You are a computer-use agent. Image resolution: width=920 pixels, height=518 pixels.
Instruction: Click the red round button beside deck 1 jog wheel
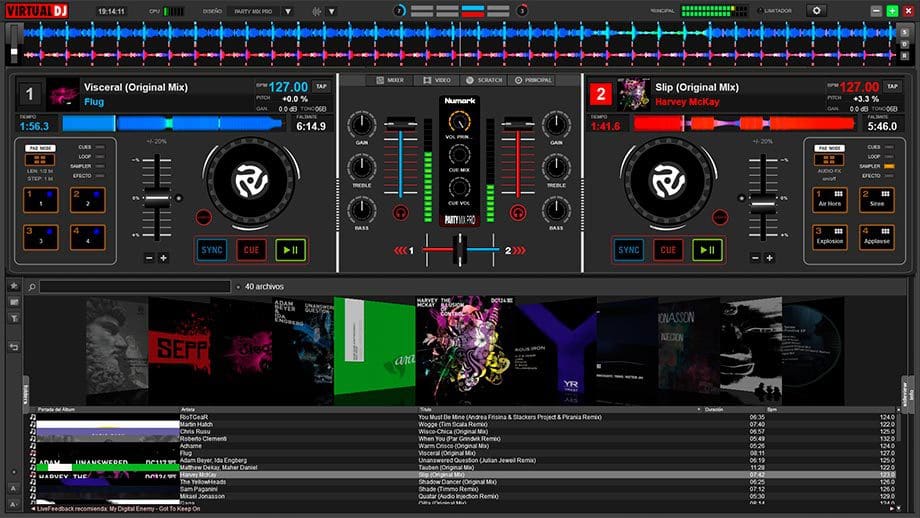coord(203,217)
